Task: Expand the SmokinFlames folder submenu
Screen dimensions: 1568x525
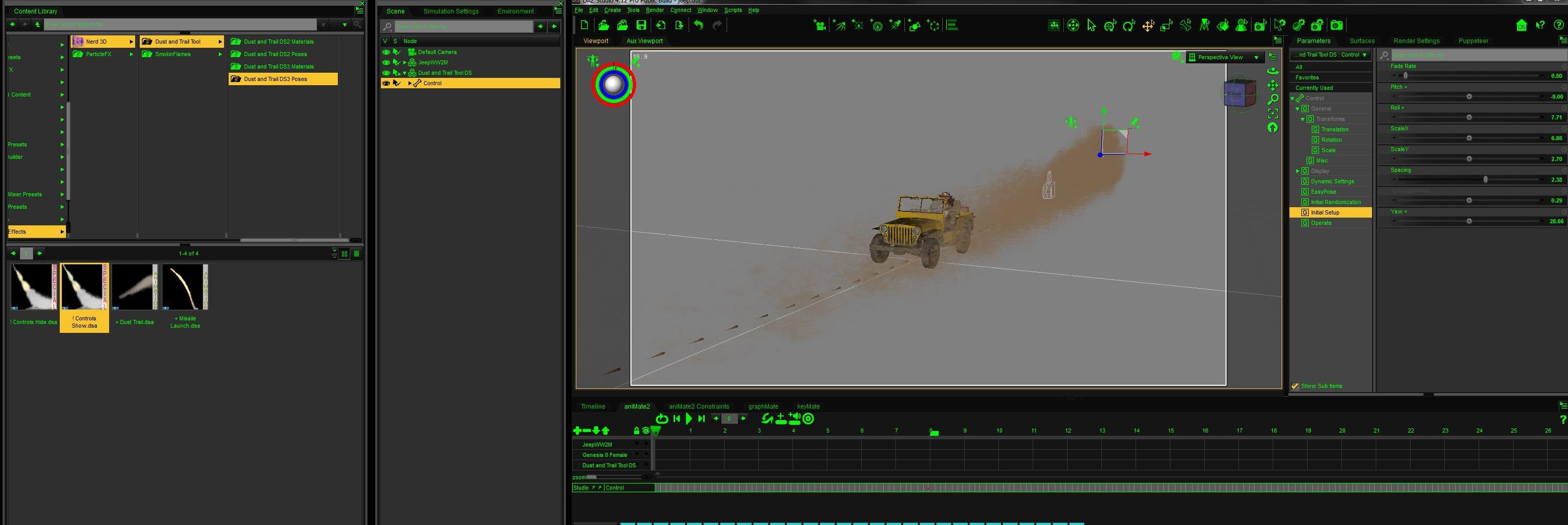Action: 220,54
